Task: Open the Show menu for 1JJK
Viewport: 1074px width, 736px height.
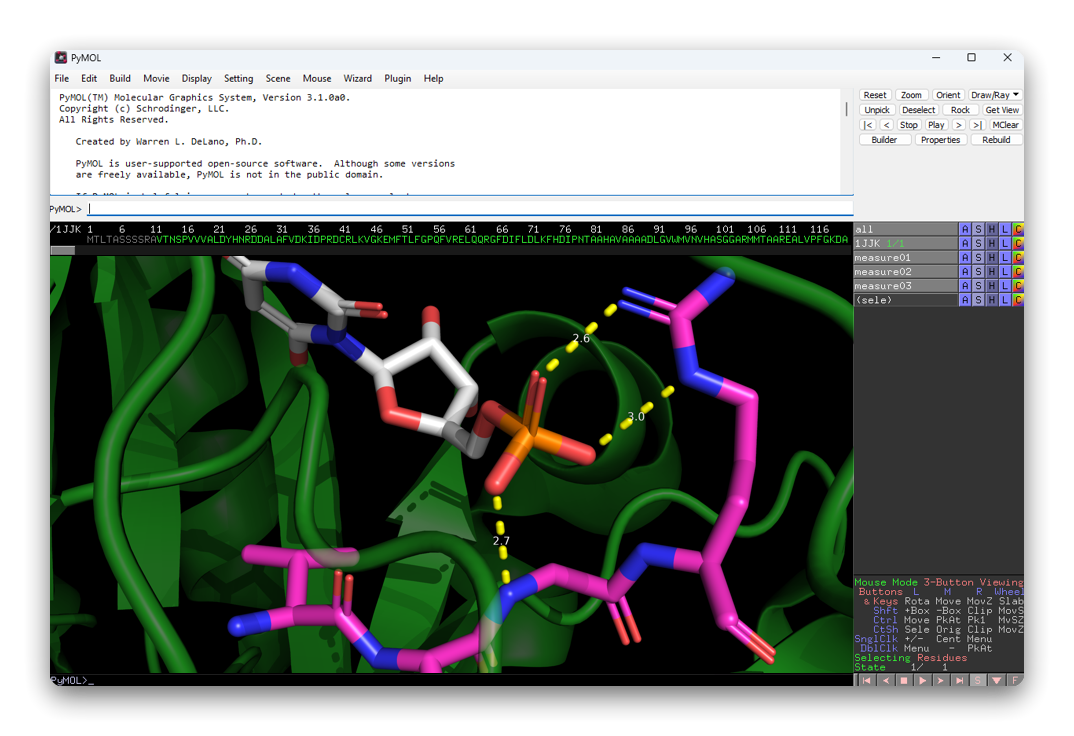Action: (978, 243)
